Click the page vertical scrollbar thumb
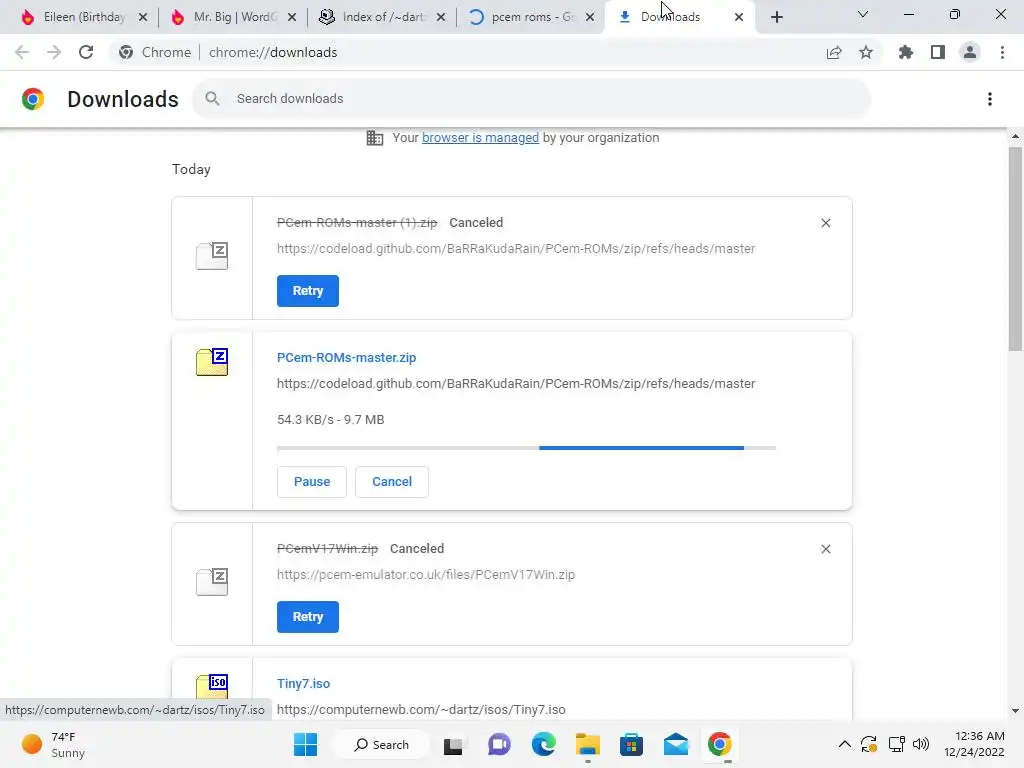1024x768 pixels. 1015,249
